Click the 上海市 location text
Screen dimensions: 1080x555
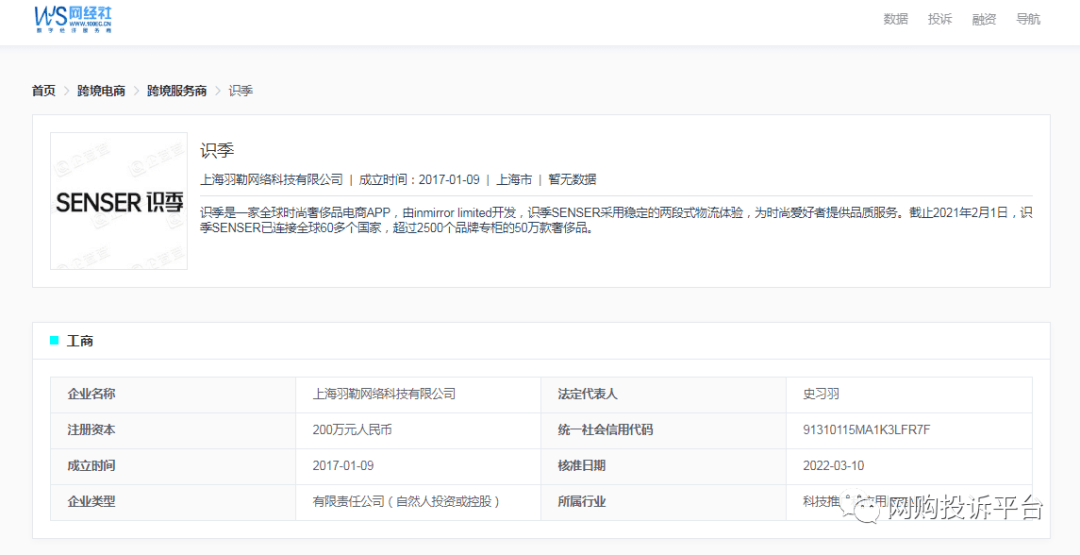pyautogui.click(x=514, y=180)
